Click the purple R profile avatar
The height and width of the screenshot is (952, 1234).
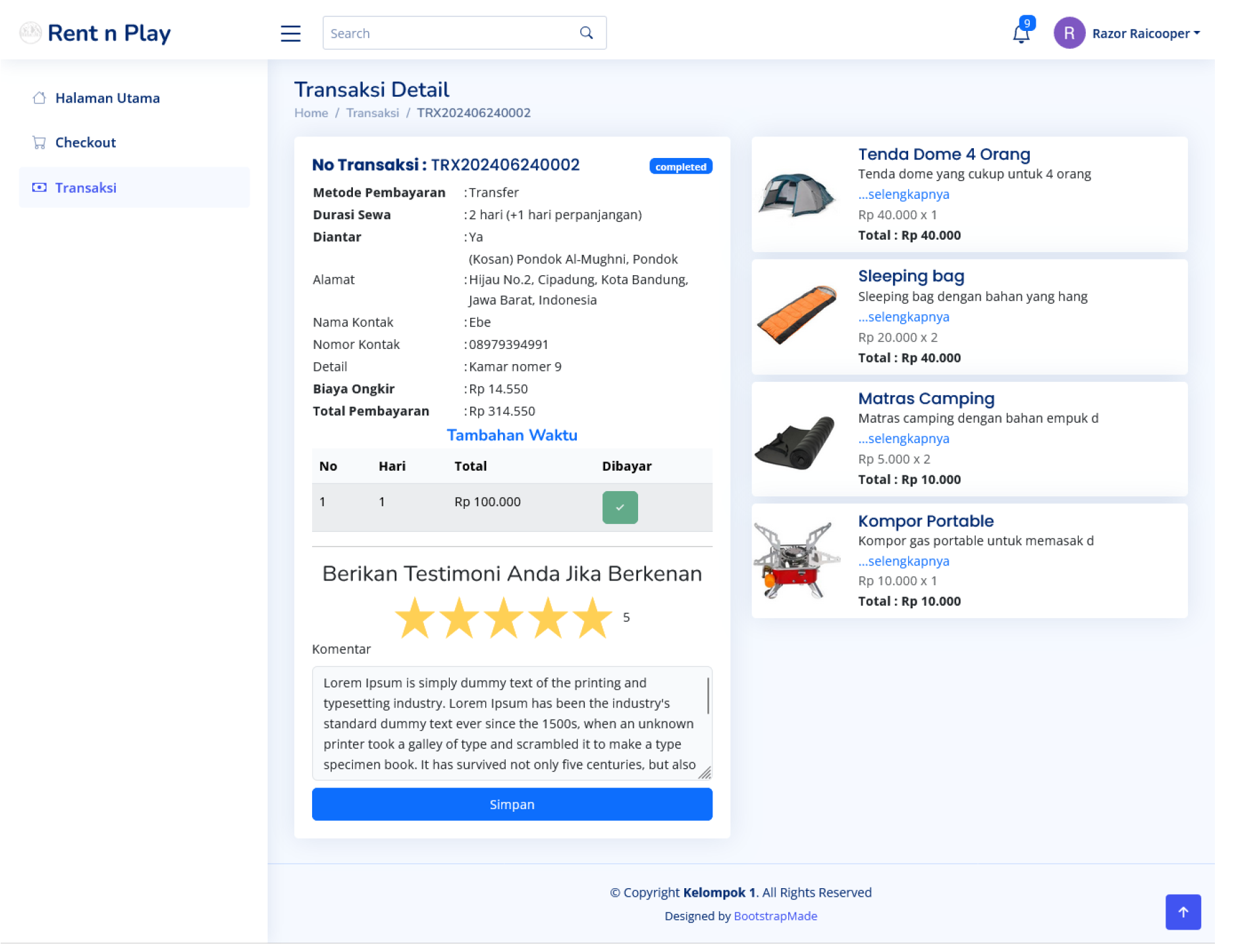[x=1069, y=33]
